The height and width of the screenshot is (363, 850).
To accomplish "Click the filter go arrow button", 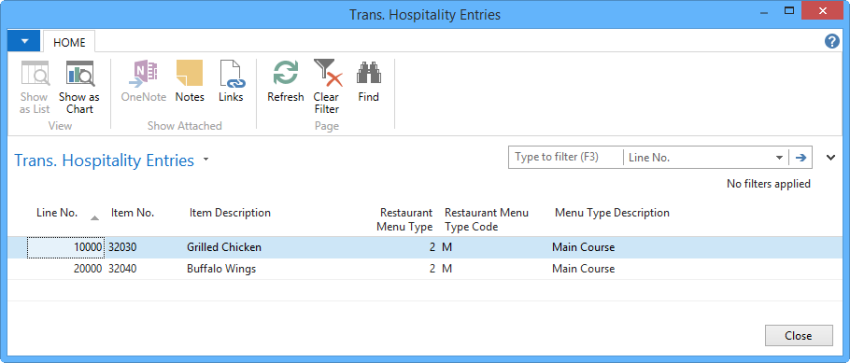I will [x=800, y=158].
